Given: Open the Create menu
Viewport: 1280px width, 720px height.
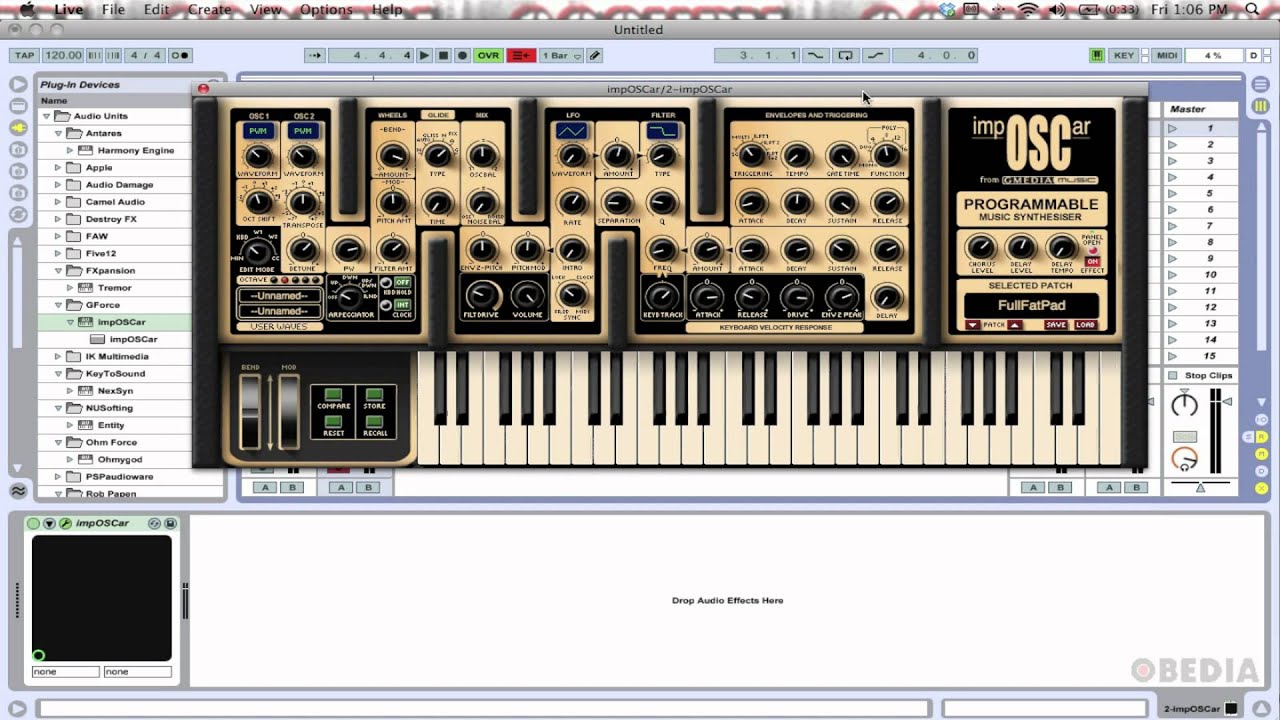Looking at the screenshot, I should click(210, 10).
